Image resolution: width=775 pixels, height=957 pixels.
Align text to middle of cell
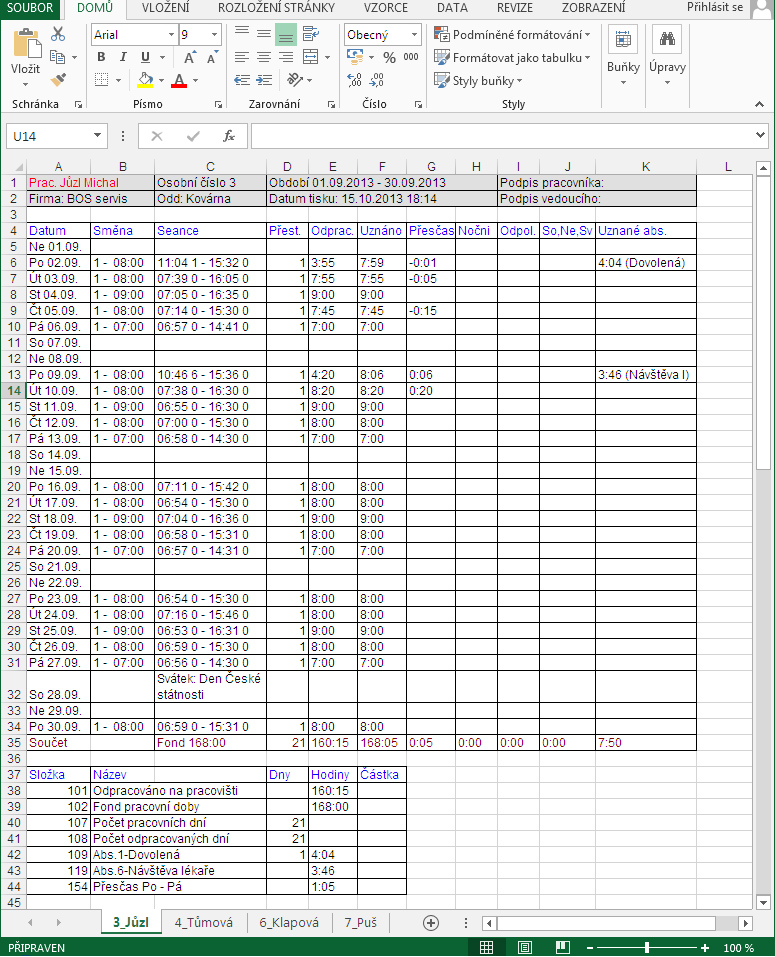point(264,32)
